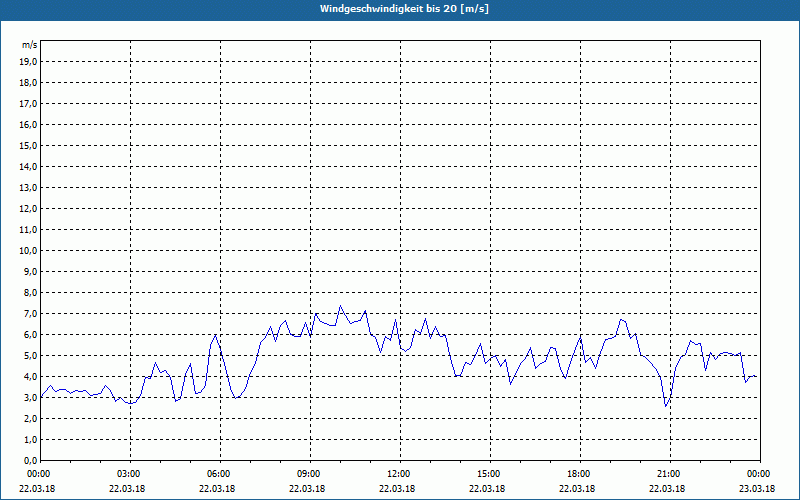The image size is (800, 500).
Task: Click the 18:00 time axis label
Action: coord(580,474)
